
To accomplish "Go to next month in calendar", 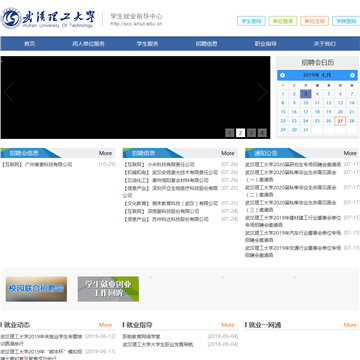I will click(x=352, y=75).
